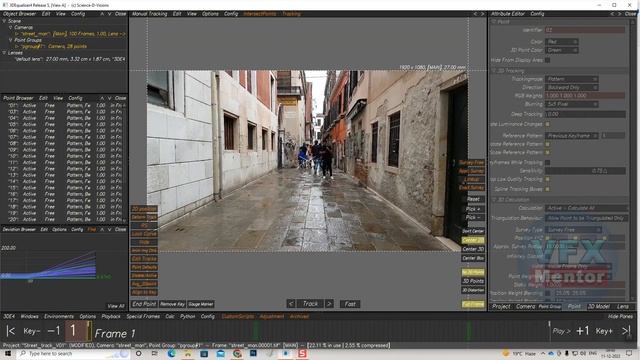Viewport: 640px width, 360px height.
Task: Click the End Point button
Action: (144, 304)
